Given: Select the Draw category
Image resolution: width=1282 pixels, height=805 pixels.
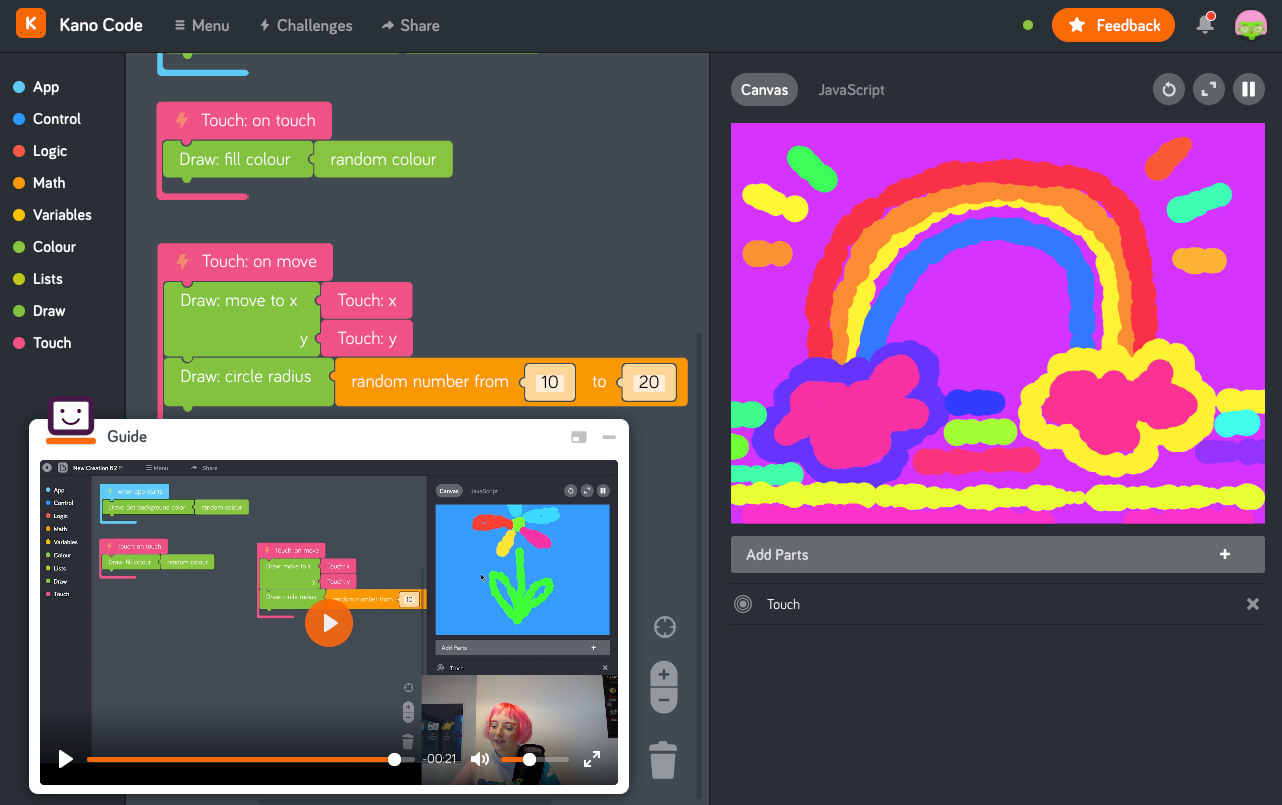Looking at the screenshot, I should click(x=48, y=311).
